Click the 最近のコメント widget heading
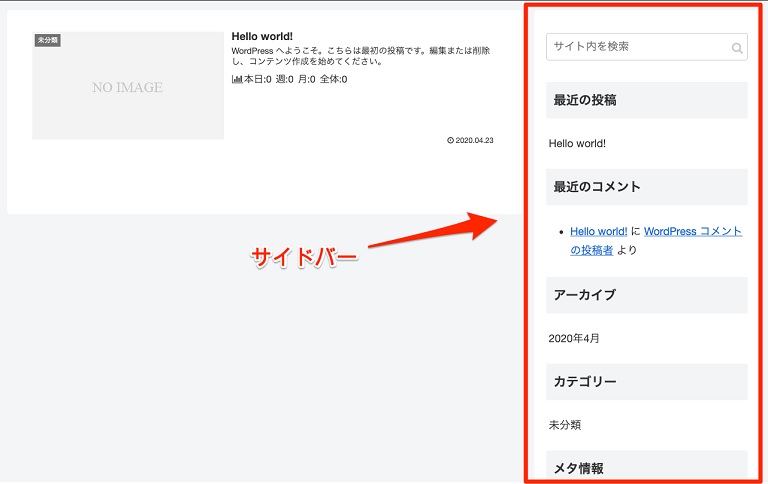The height and width of the screenshot is (484, 768). [x=647, y=187]
